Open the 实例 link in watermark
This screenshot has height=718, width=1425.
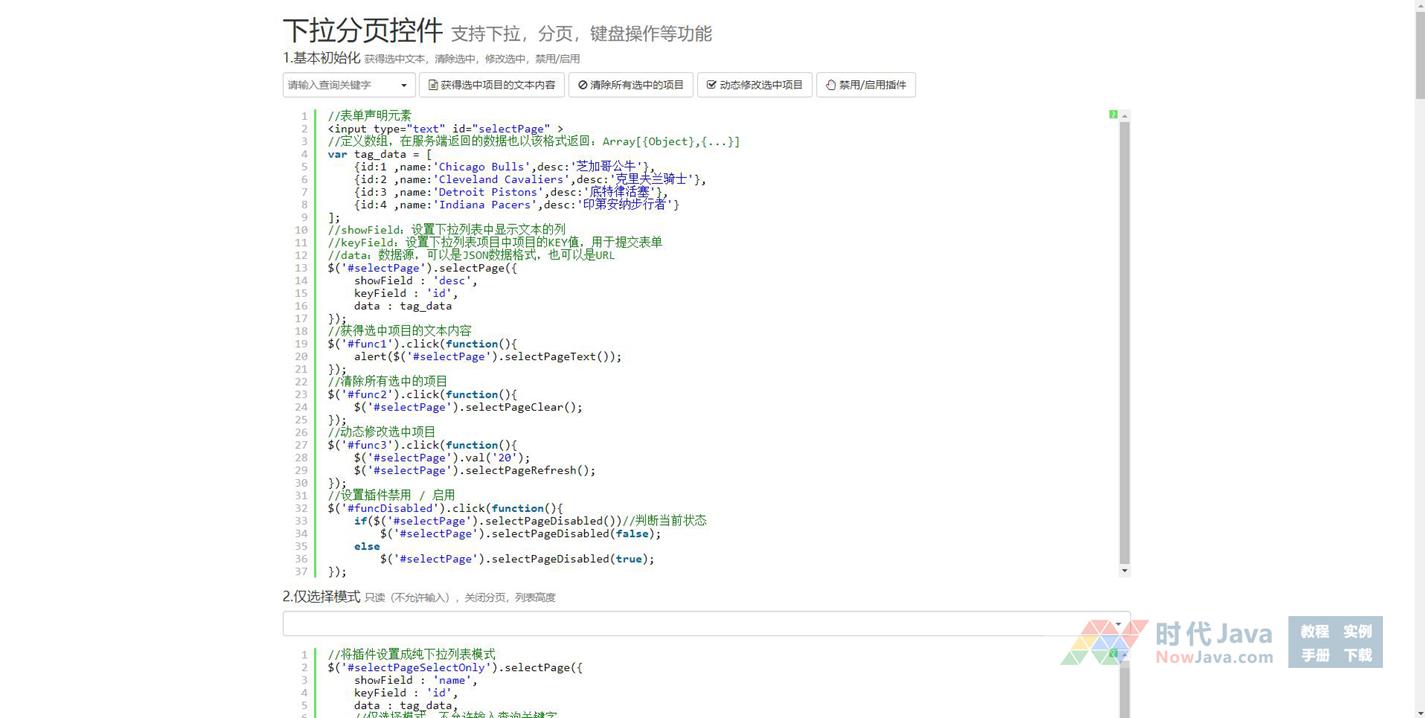click(1357, 631)
